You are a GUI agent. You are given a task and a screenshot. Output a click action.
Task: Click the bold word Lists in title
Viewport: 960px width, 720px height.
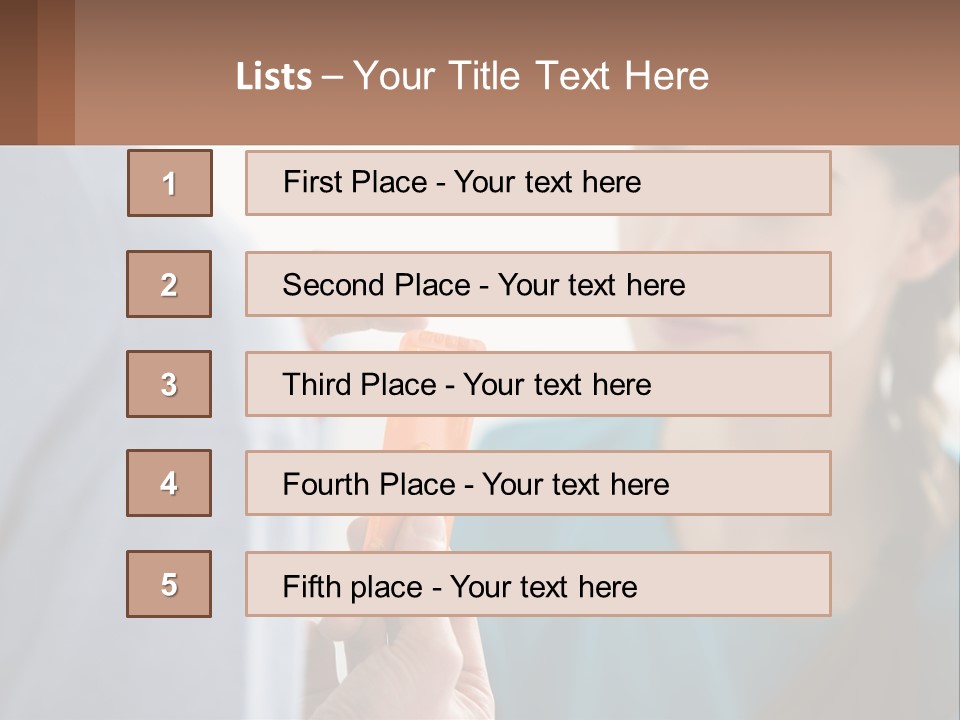pyautogui.click(x=274, y=77)
